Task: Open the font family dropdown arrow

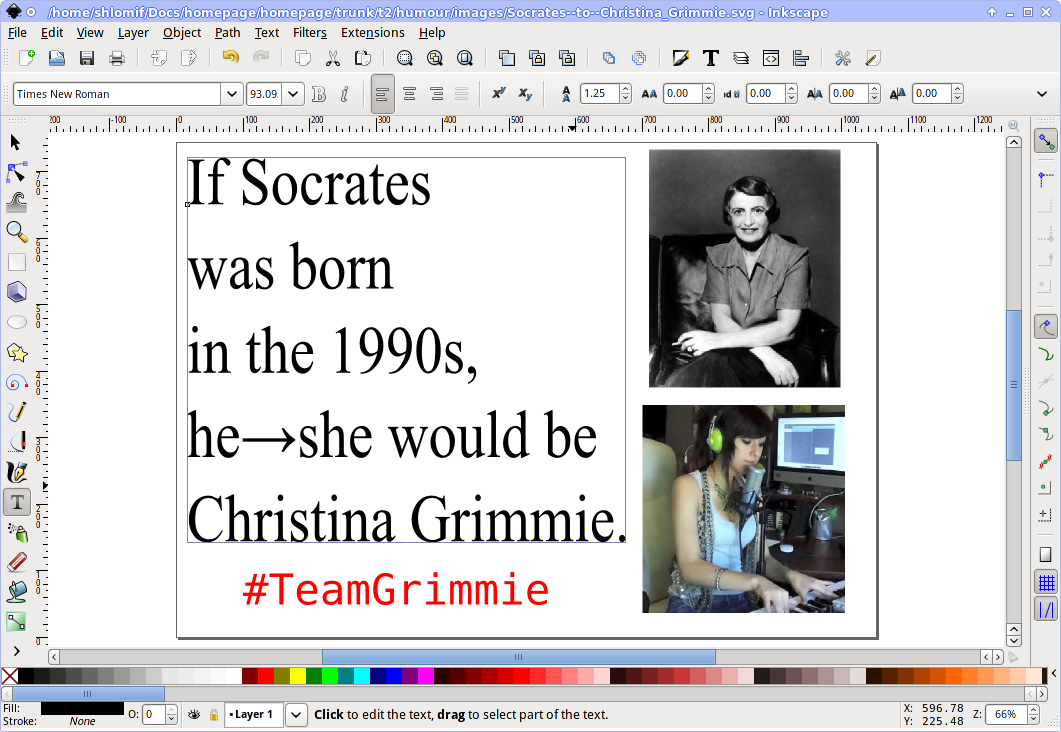Action: [231, 94]
